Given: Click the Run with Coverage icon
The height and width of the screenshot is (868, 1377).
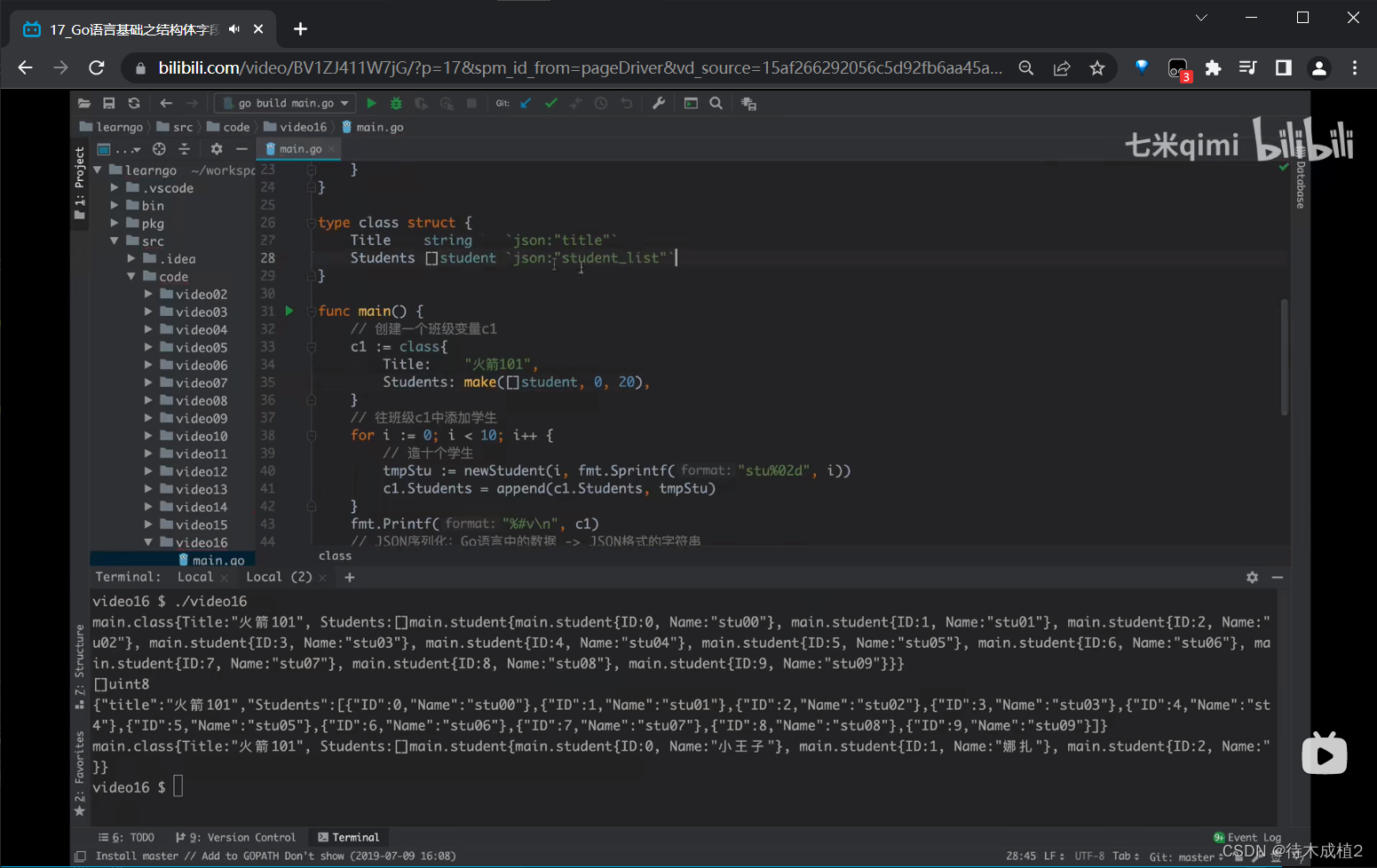Looking at the screenshot, I should [421, 104].
